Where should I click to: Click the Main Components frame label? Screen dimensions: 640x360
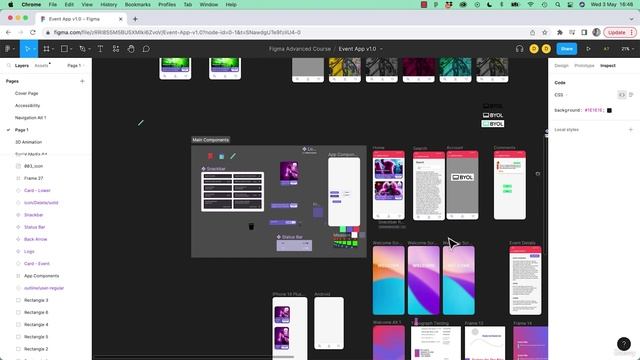[211, 140]
